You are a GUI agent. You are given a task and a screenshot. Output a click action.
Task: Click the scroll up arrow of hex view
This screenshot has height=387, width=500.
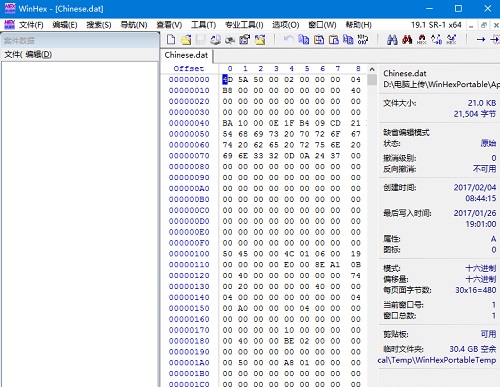point(372,69)
